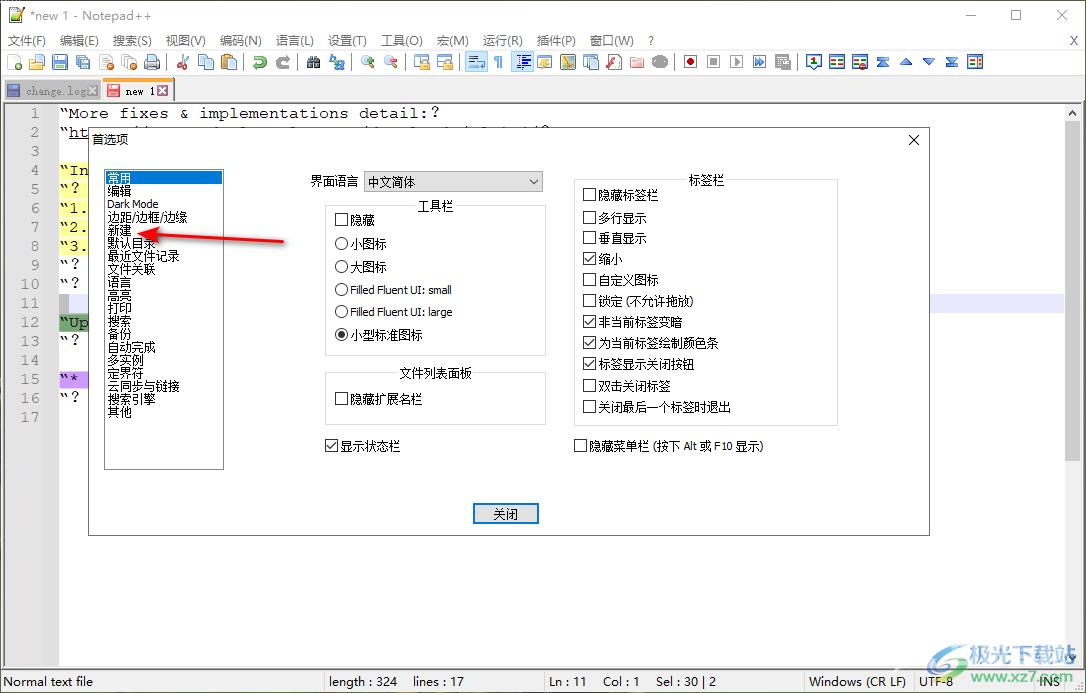Select 自动完成 in preferences list
1086x693 pixels.
tap(132, 347)
